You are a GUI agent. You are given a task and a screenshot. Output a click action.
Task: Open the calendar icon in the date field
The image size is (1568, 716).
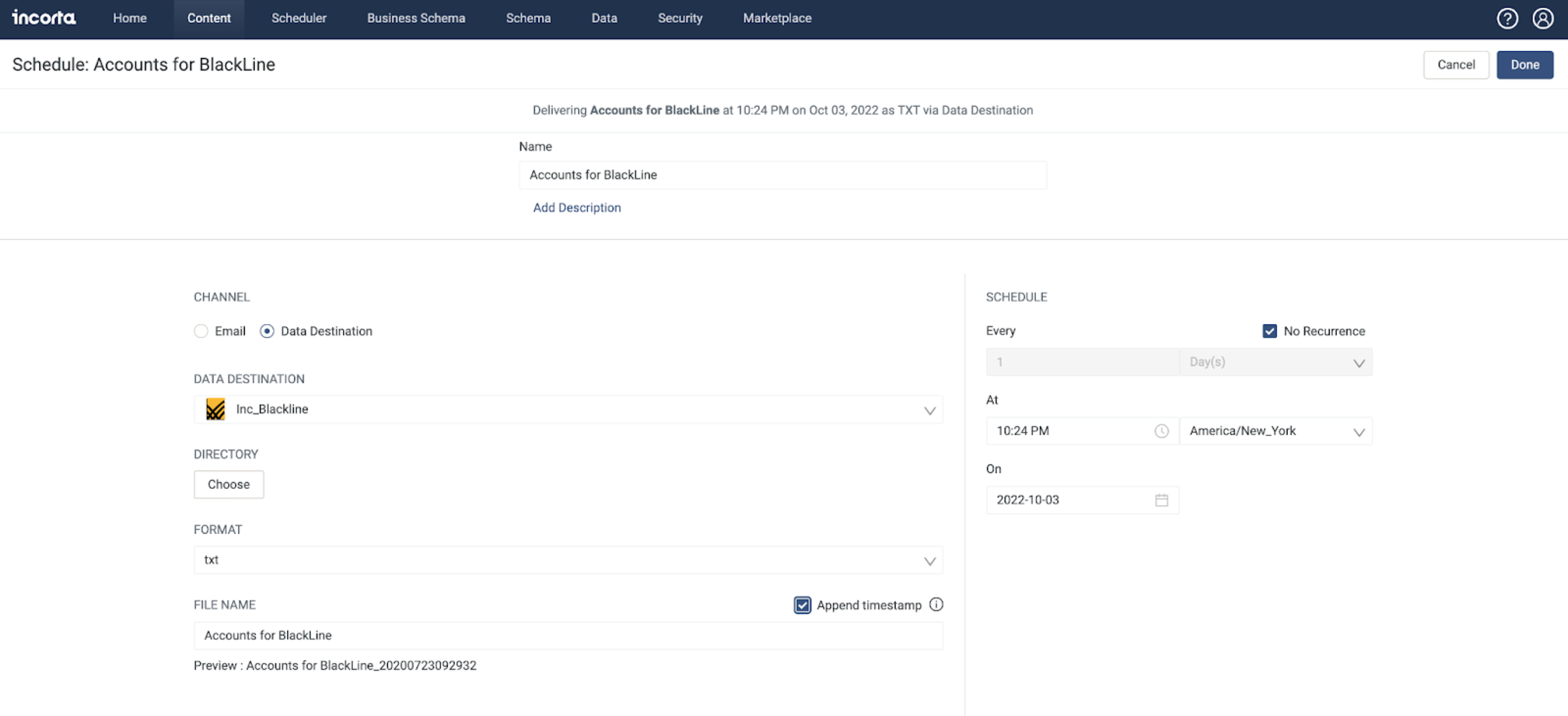click(x=1161, y=500)
